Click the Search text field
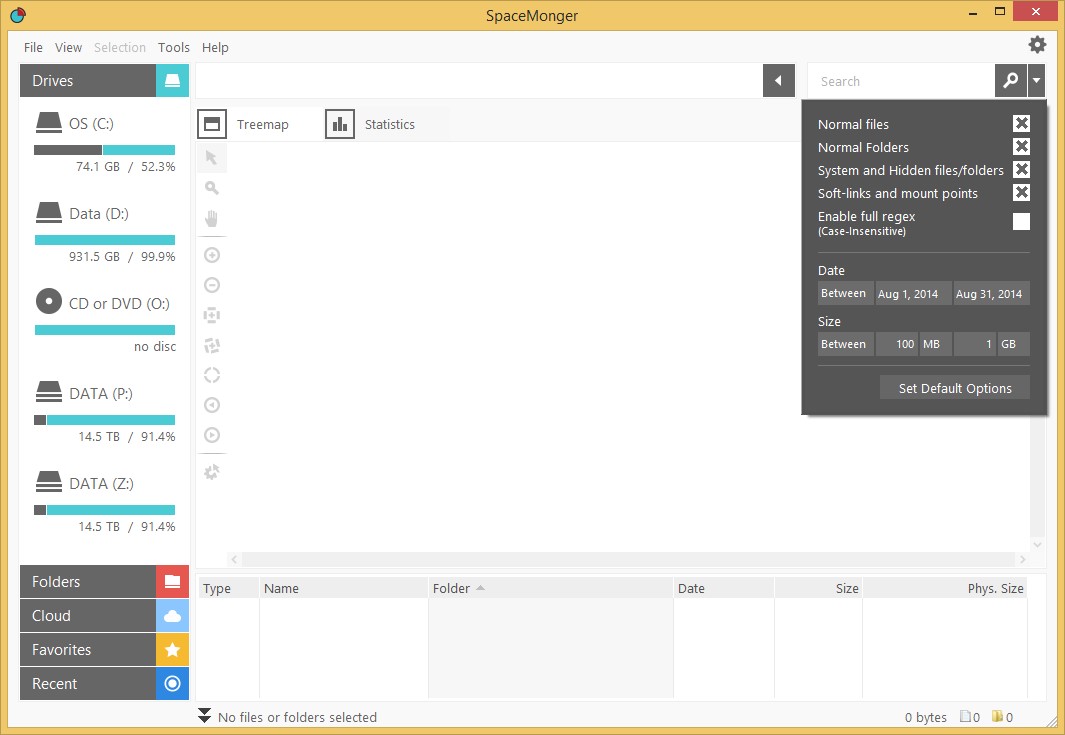The height and width of the screenshot is (735, 1065). pyautogui.click(x=900, y=81)
